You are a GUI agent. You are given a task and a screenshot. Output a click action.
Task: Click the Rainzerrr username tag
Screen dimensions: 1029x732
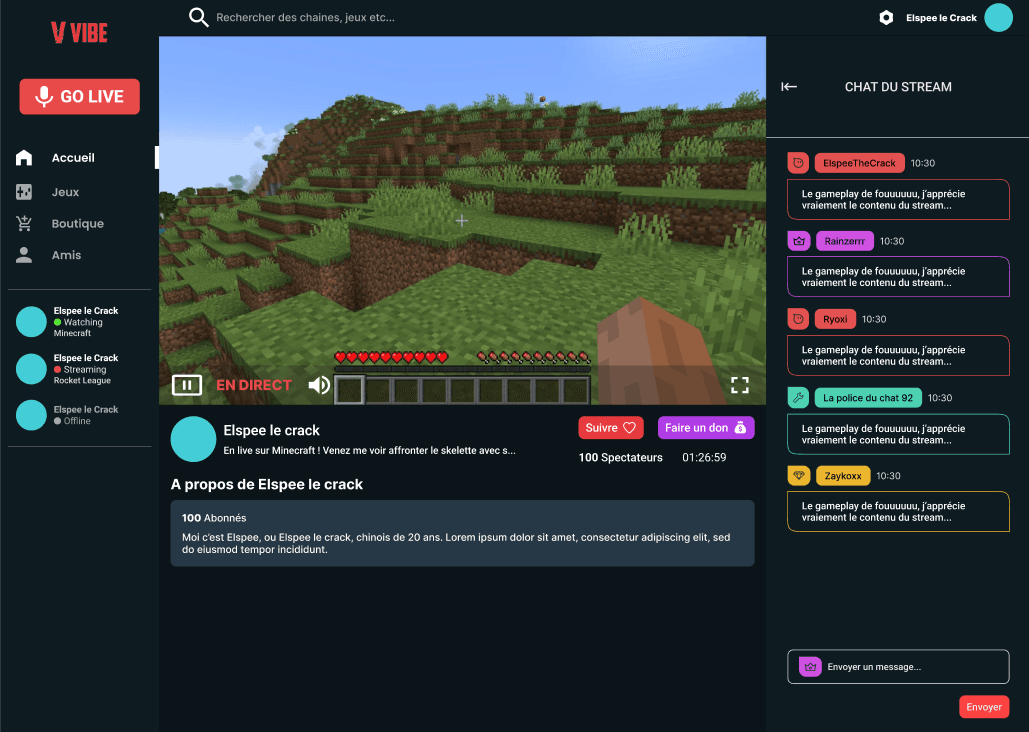pos(845,241)
